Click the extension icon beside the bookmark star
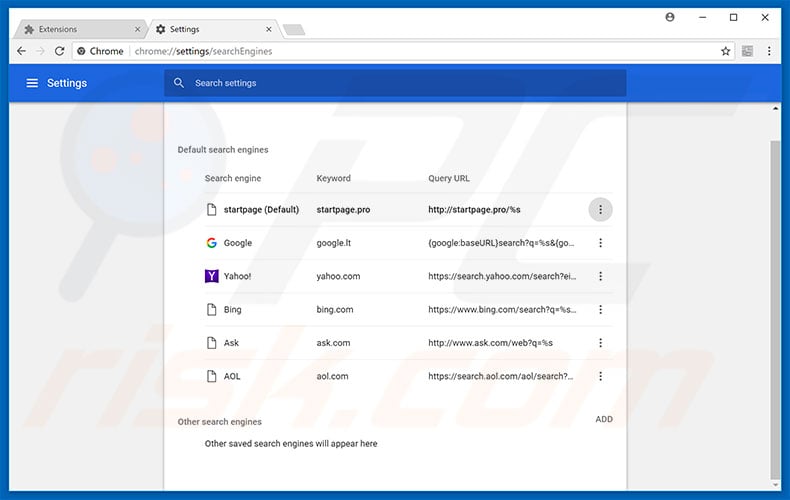The image size is (790, 500). point(747,51)
